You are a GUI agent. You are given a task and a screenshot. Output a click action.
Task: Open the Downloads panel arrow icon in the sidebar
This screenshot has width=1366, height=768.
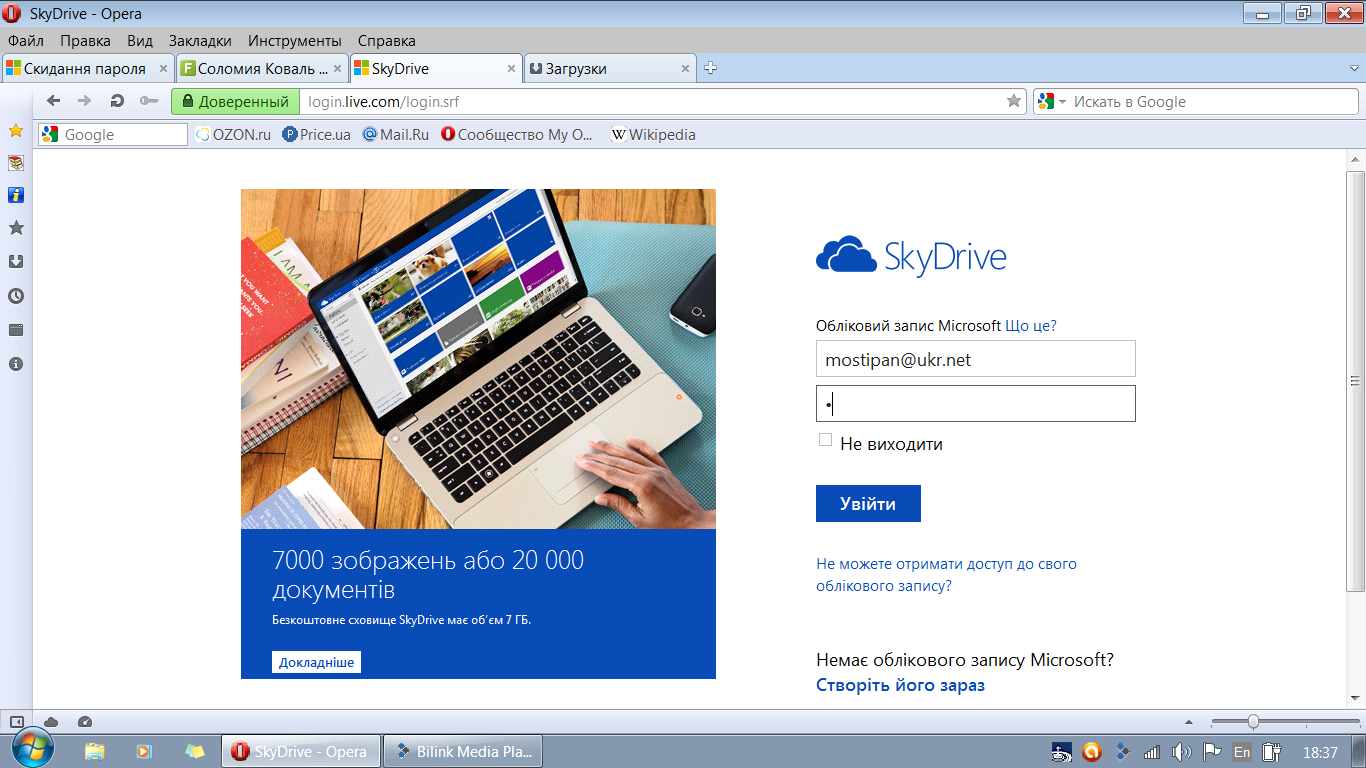pyautogui.click(x=16, y=262)
